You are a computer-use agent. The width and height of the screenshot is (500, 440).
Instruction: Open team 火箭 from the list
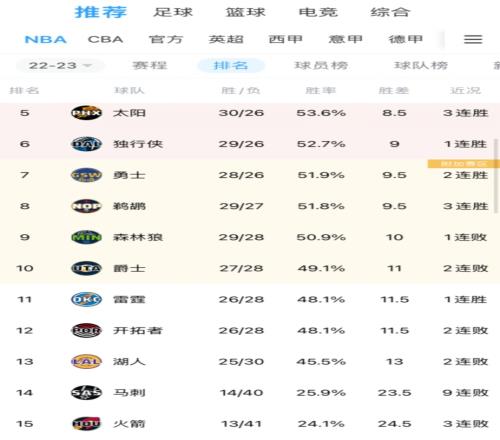click(129, 424)
